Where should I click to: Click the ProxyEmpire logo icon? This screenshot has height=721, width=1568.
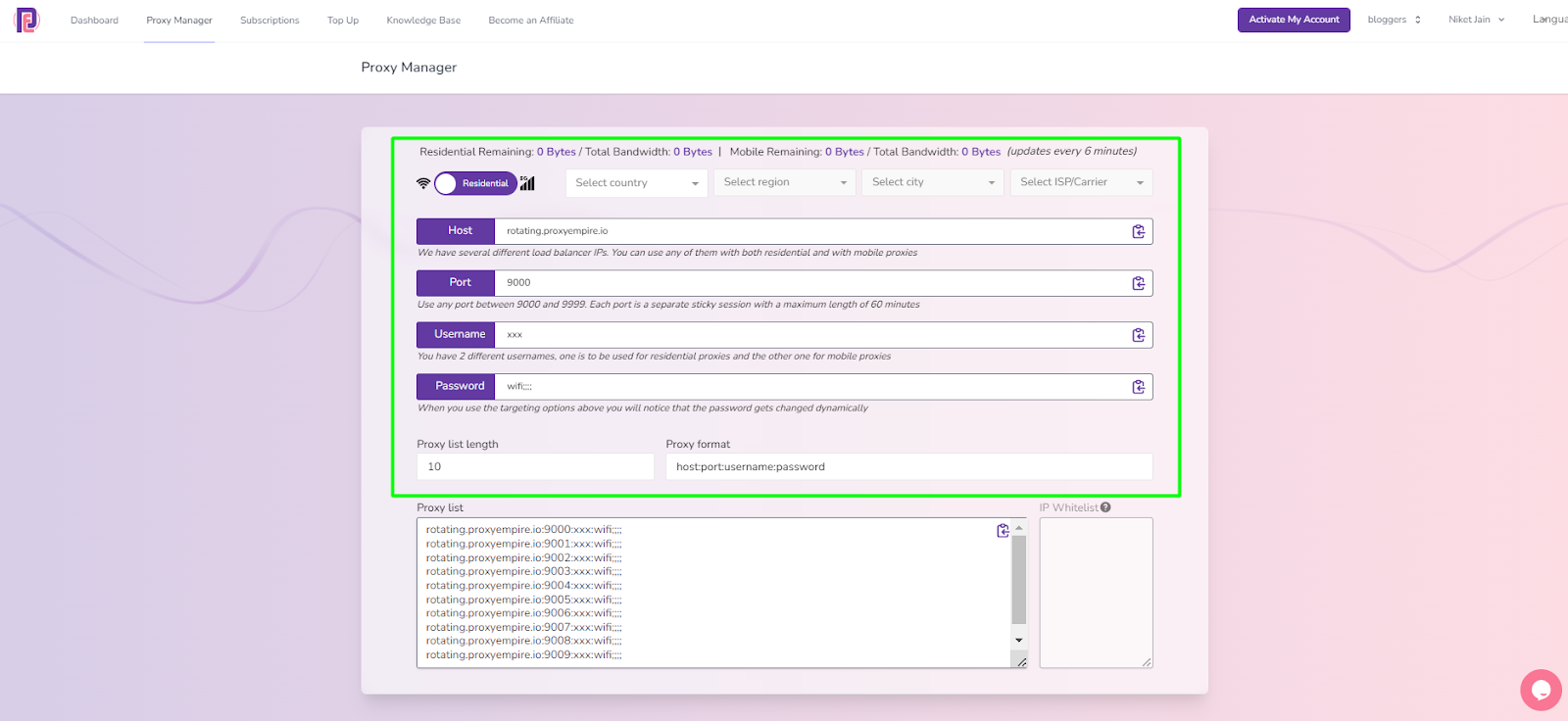pos(26,20)
